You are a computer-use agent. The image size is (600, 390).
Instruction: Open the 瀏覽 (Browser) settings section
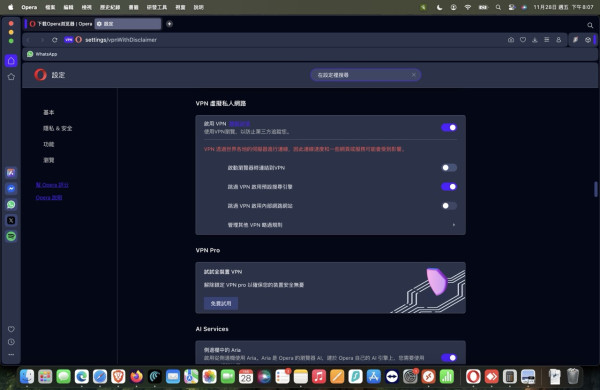pos(49,160)
